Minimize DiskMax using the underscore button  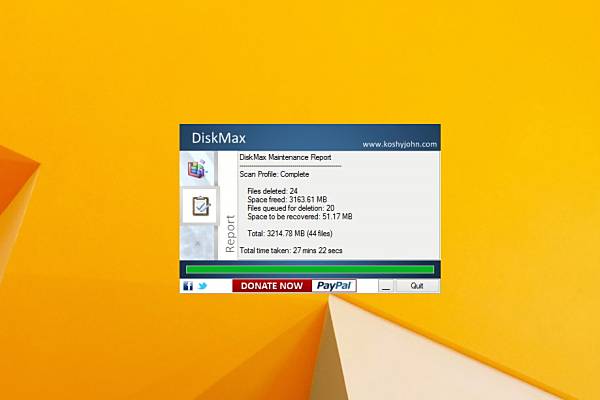pos(386,286)
